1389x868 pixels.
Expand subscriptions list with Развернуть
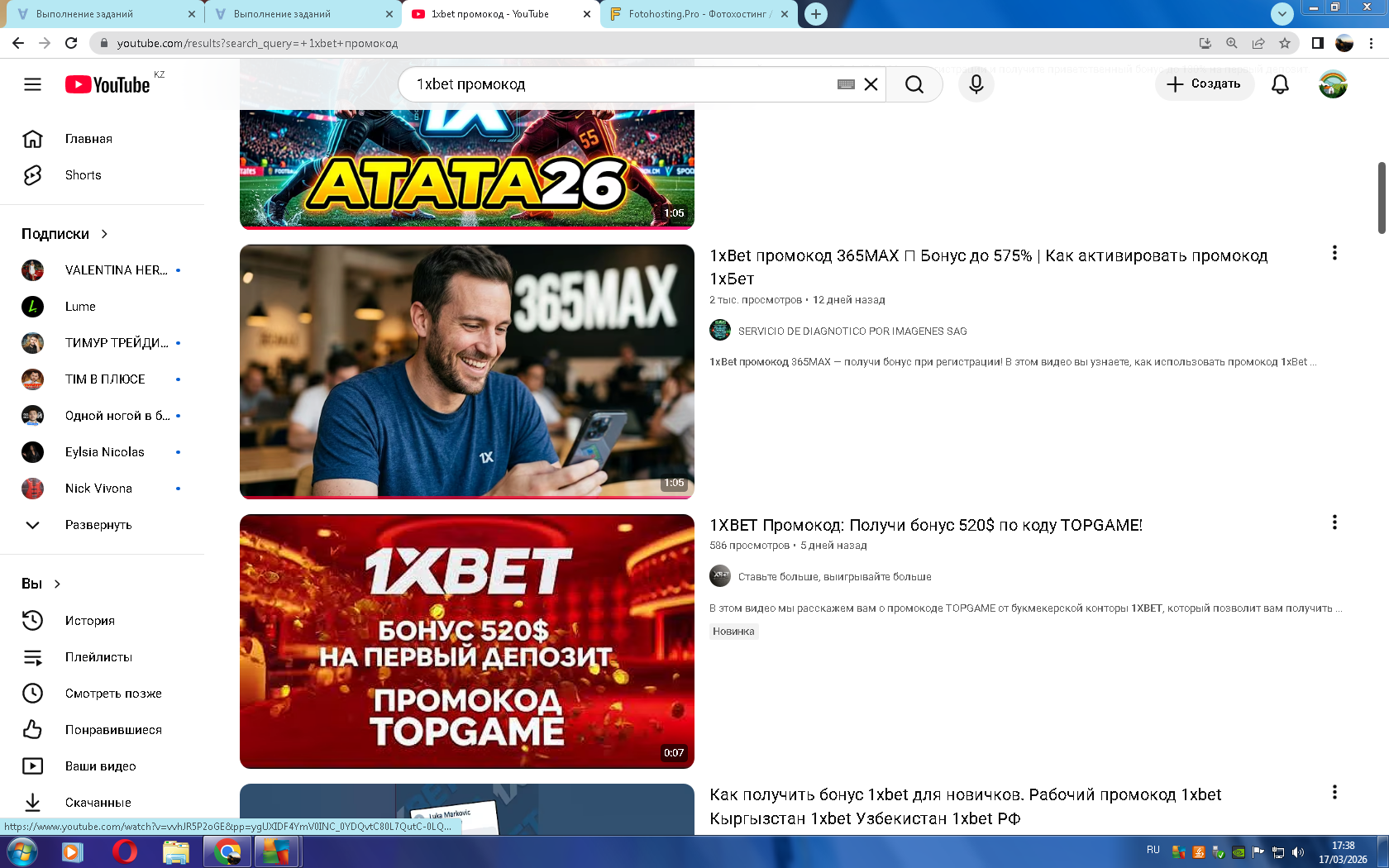coord(98,525)
